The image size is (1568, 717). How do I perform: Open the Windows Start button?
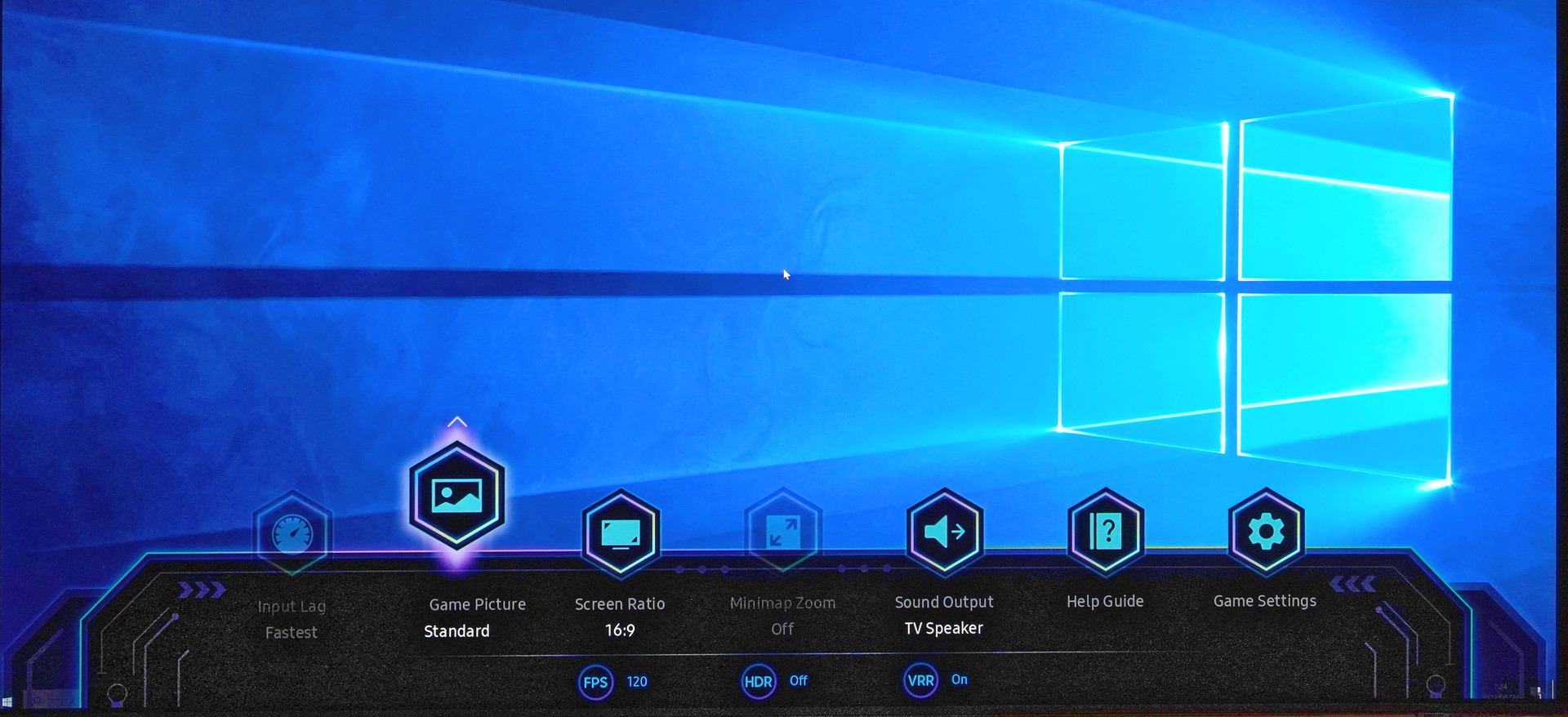point(7,701)
